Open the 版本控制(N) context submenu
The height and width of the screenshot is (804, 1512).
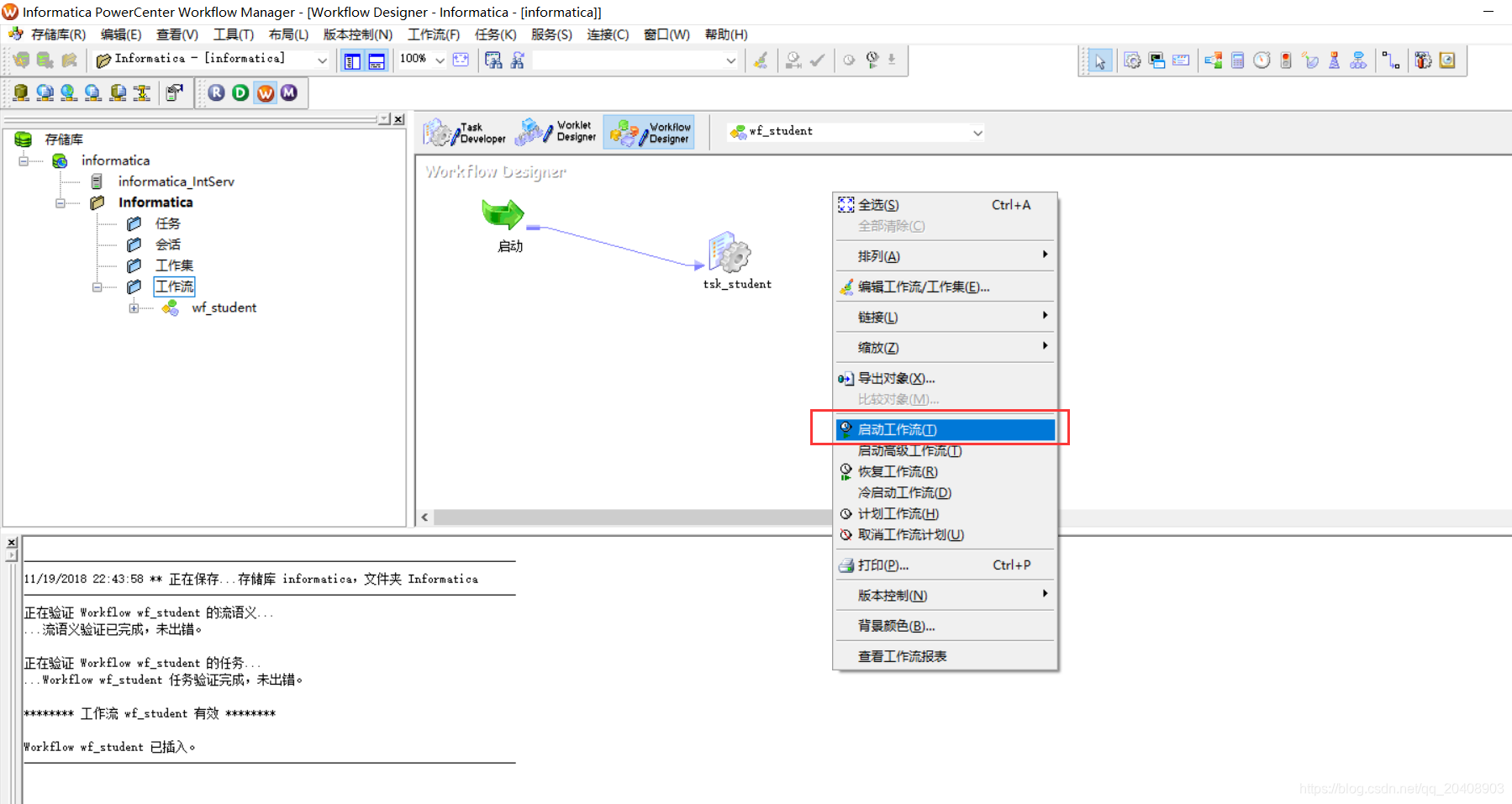[x=946, y=595]
